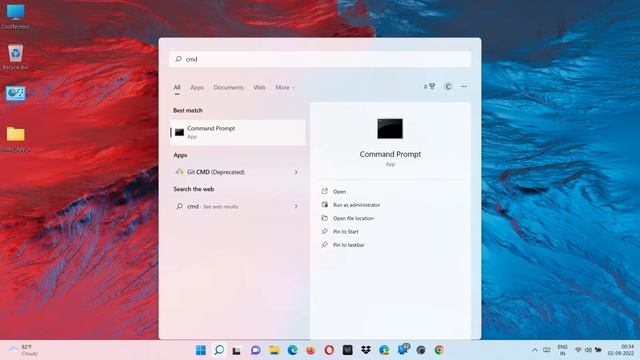Open the Dropbox taskbar icon
The image size is (640, 360).
(x=366, y=350)
